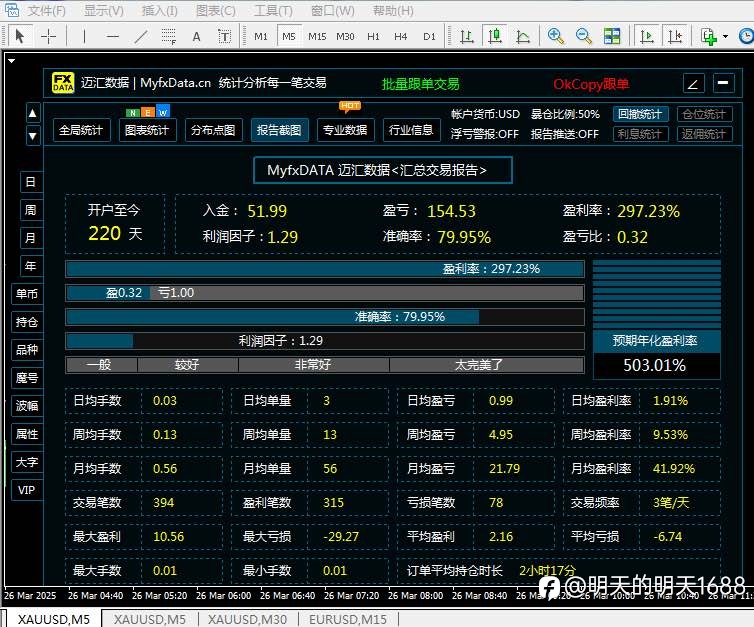Click the OkCopy跟单 link
This screenshot has width=754, height=627.
pyautogui.click(x=591, y=84)
